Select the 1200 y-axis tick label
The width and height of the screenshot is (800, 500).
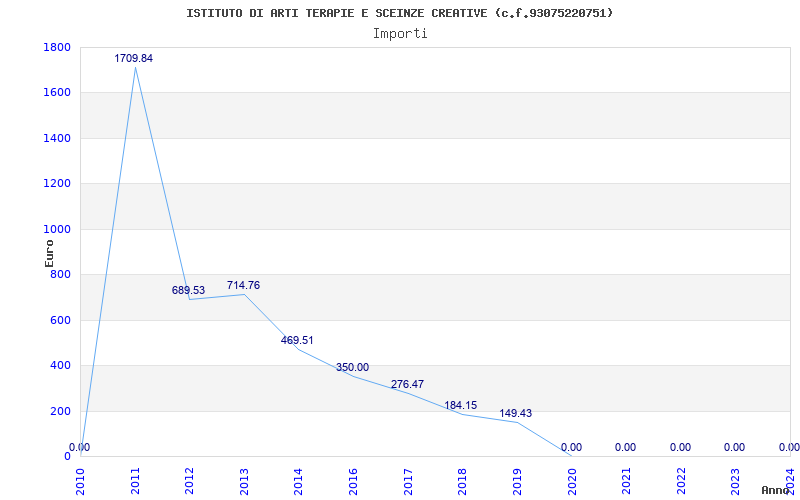(57, 184)
